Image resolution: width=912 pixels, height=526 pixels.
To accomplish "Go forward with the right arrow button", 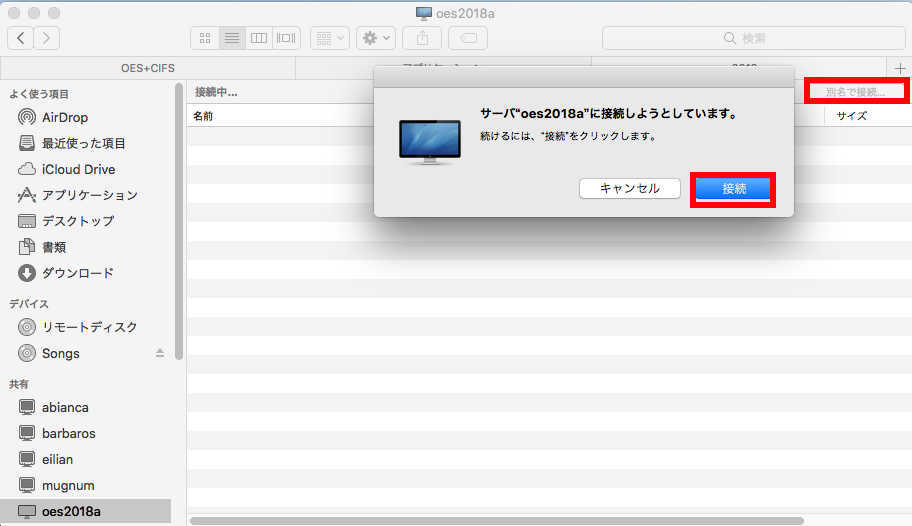I will click(47, 38).
